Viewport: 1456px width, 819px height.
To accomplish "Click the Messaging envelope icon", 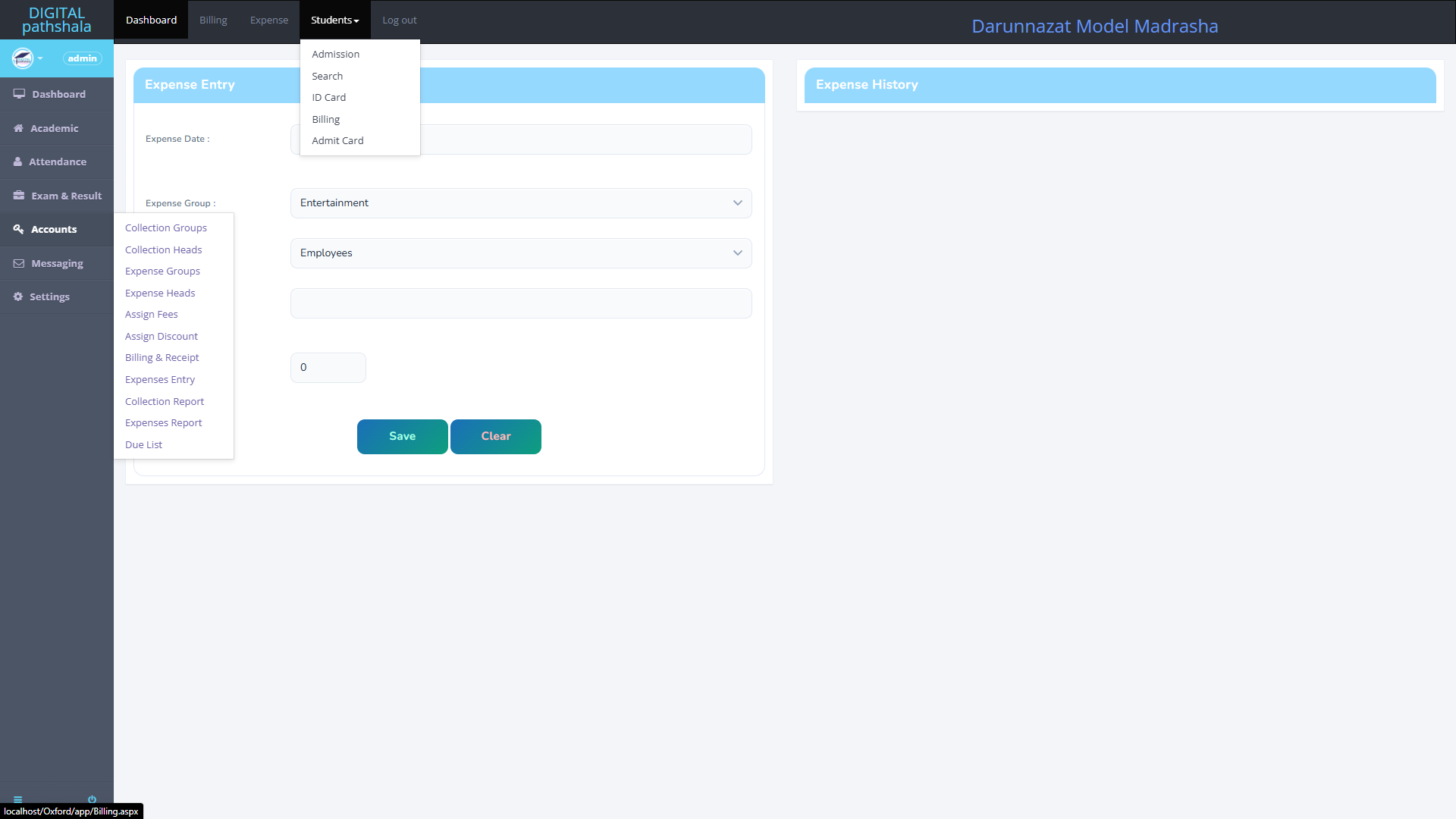I will click(19, 263).
